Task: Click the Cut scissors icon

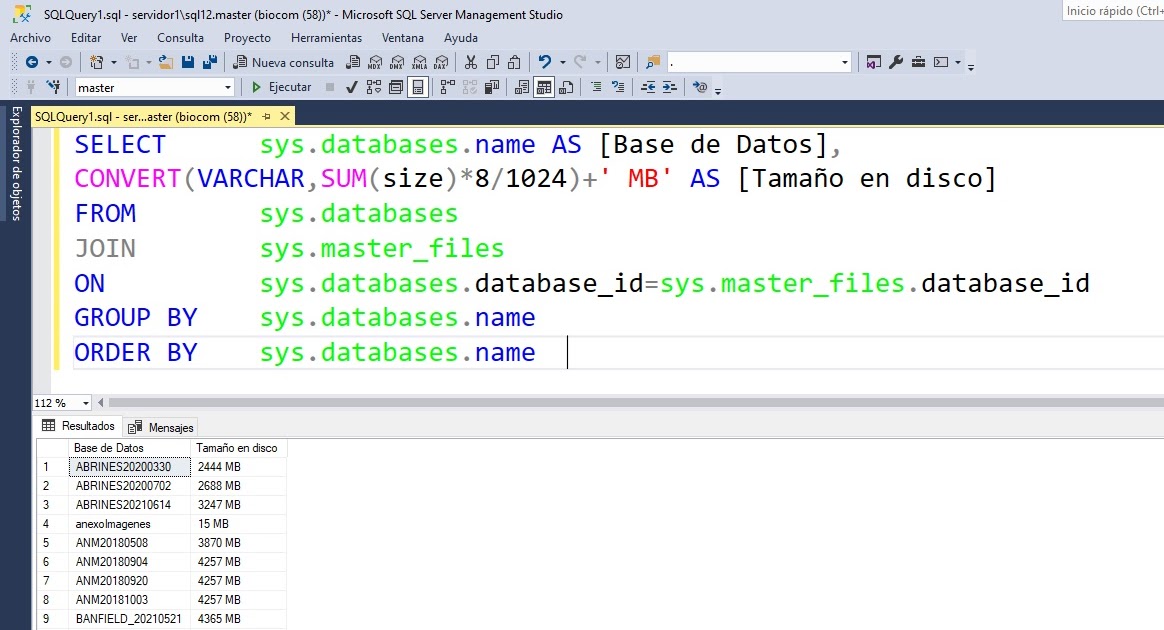Action: click(470, 62)
